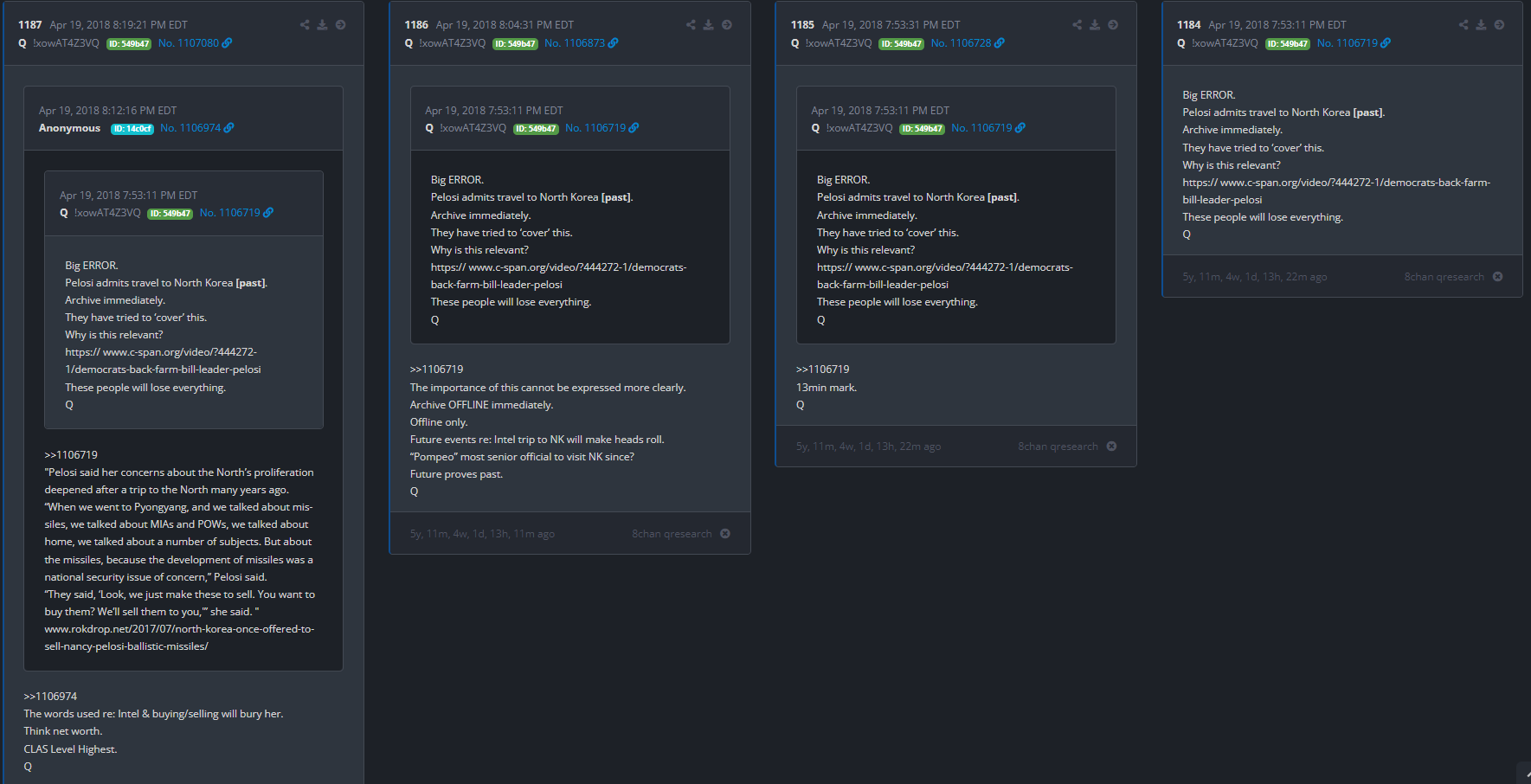The height and width of the screenshot is (784, 1531).
Task: Click the blue ID: 14c0cf badge
Action: click(x=132, y=129)
